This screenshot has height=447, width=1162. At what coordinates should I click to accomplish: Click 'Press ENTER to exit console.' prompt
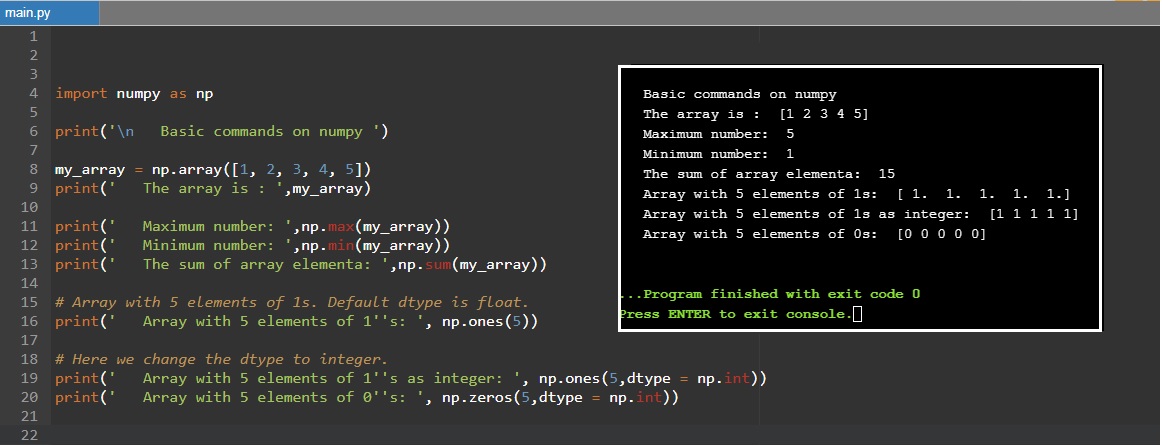click(x=736, y=314)
